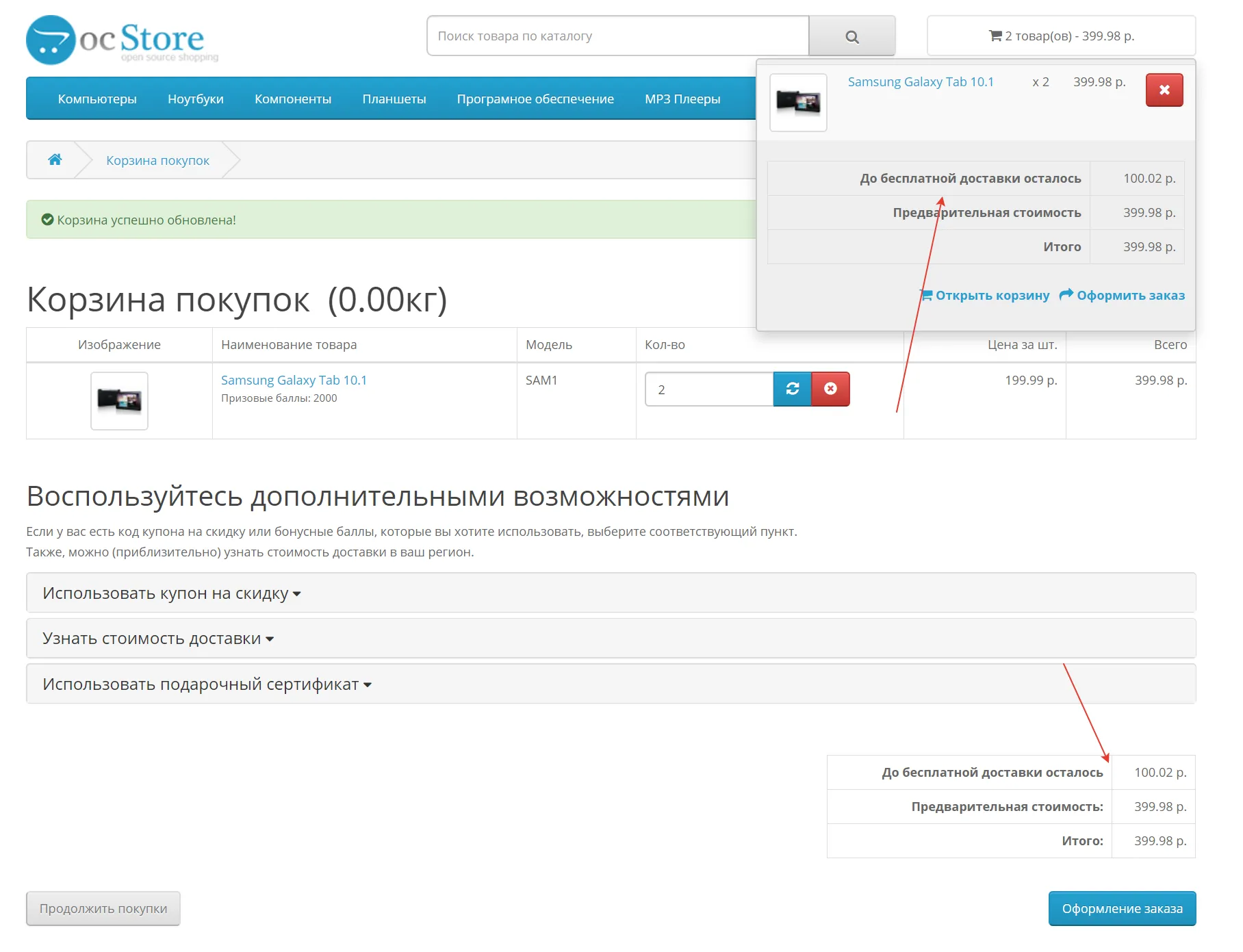
Task: Click the magnifying glass search button
Action: coord(851,36)
